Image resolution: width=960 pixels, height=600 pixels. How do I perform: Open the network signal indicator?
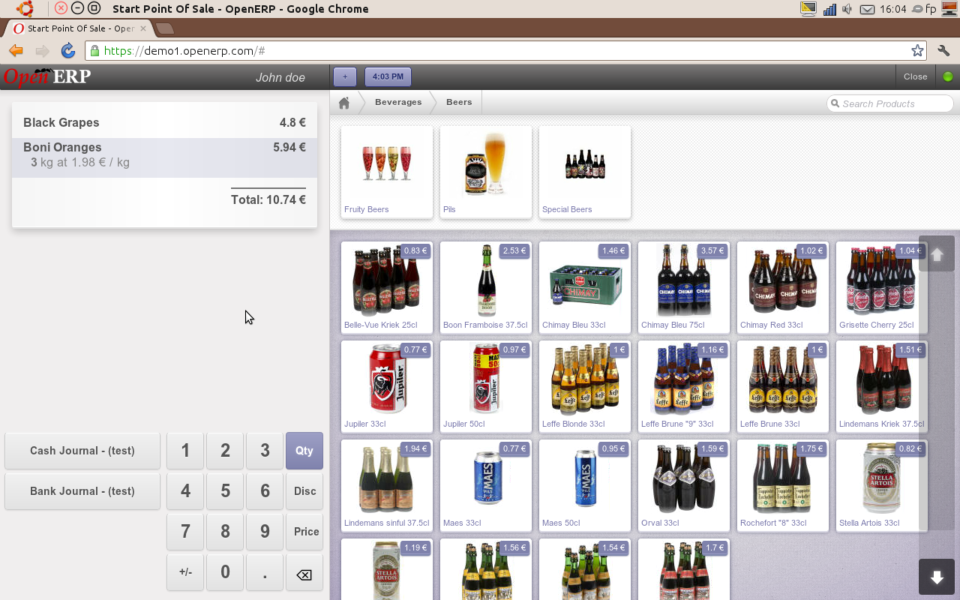829,9
